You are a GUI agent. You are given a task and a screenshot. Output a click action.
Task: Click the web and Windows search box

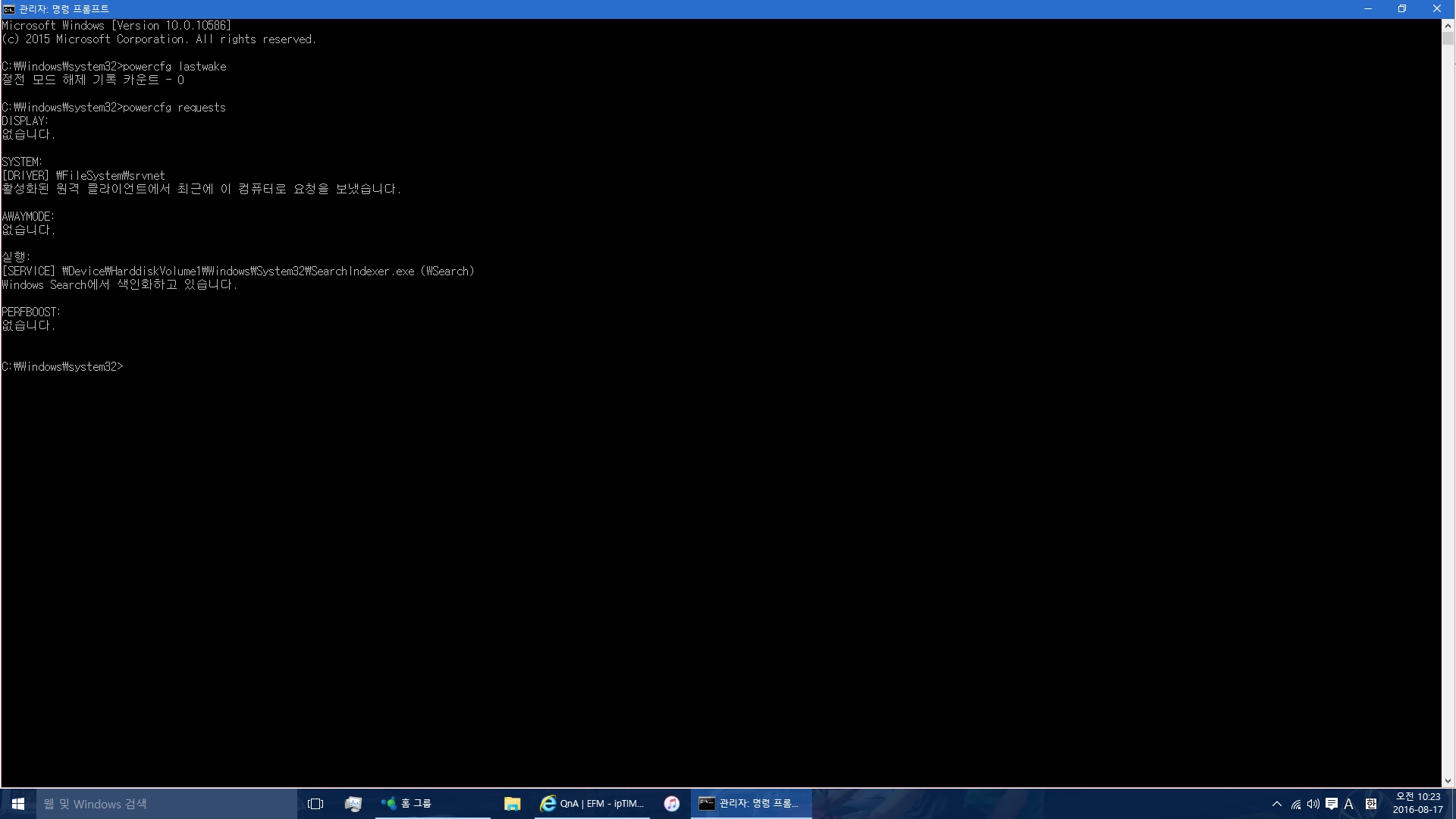167,804
